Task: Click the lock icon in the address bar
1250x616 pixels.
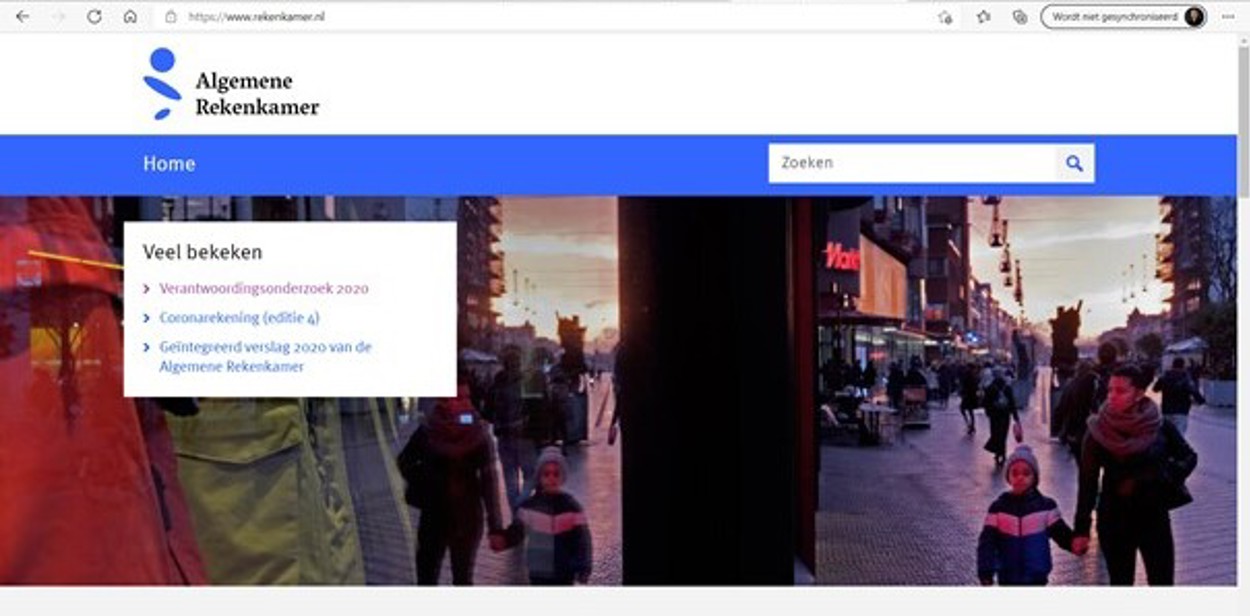Action: pos(171,17)
